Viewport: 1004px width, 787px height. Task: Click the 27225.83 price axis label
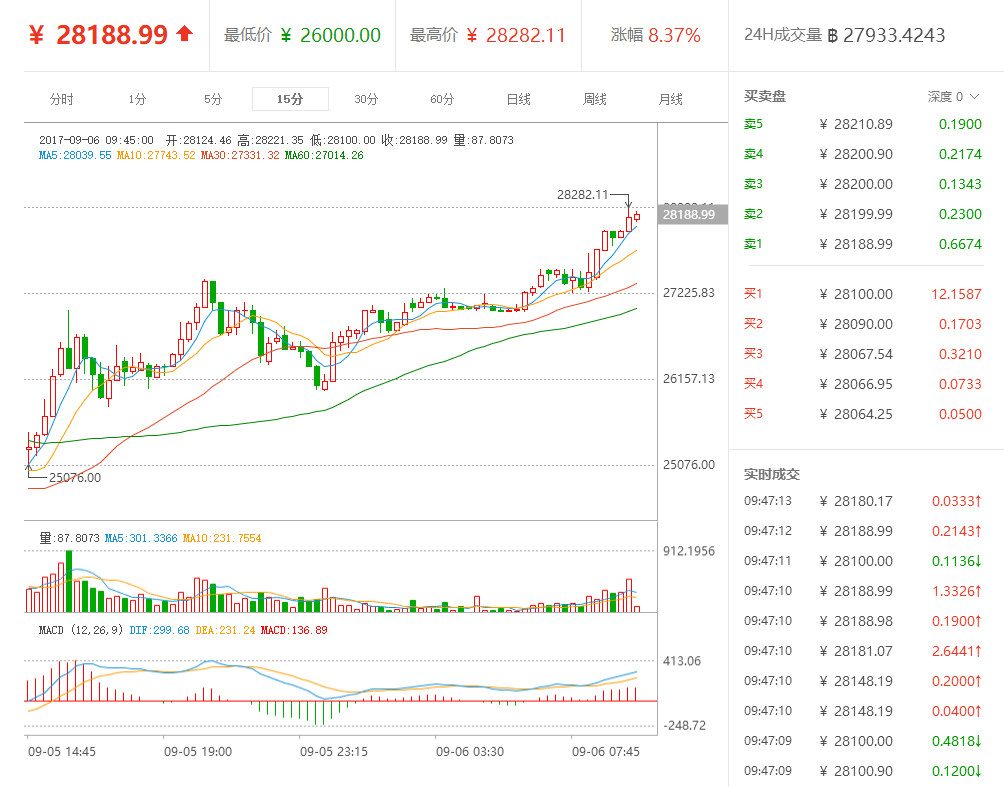[x=688, y=293]
